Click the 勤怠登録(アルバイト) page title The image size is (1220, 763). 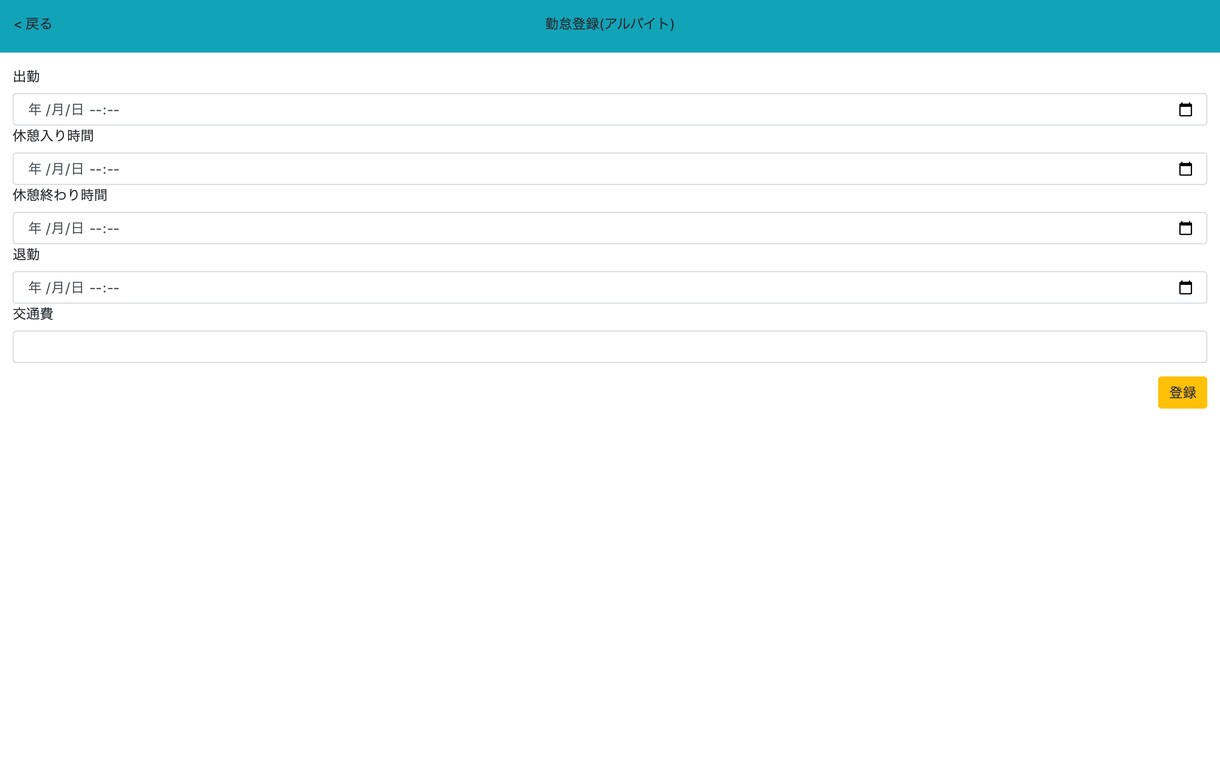click(610, 24)
